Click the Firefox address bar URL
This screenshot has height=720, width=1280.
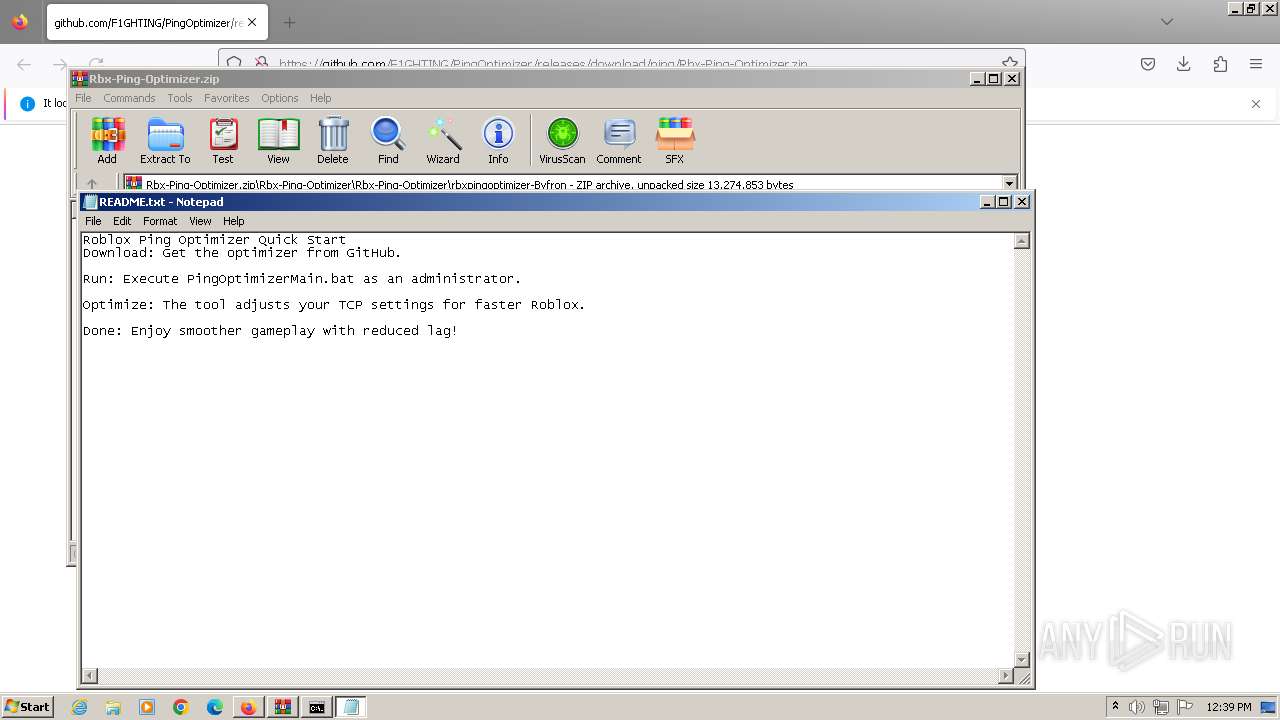coord(543,64)
